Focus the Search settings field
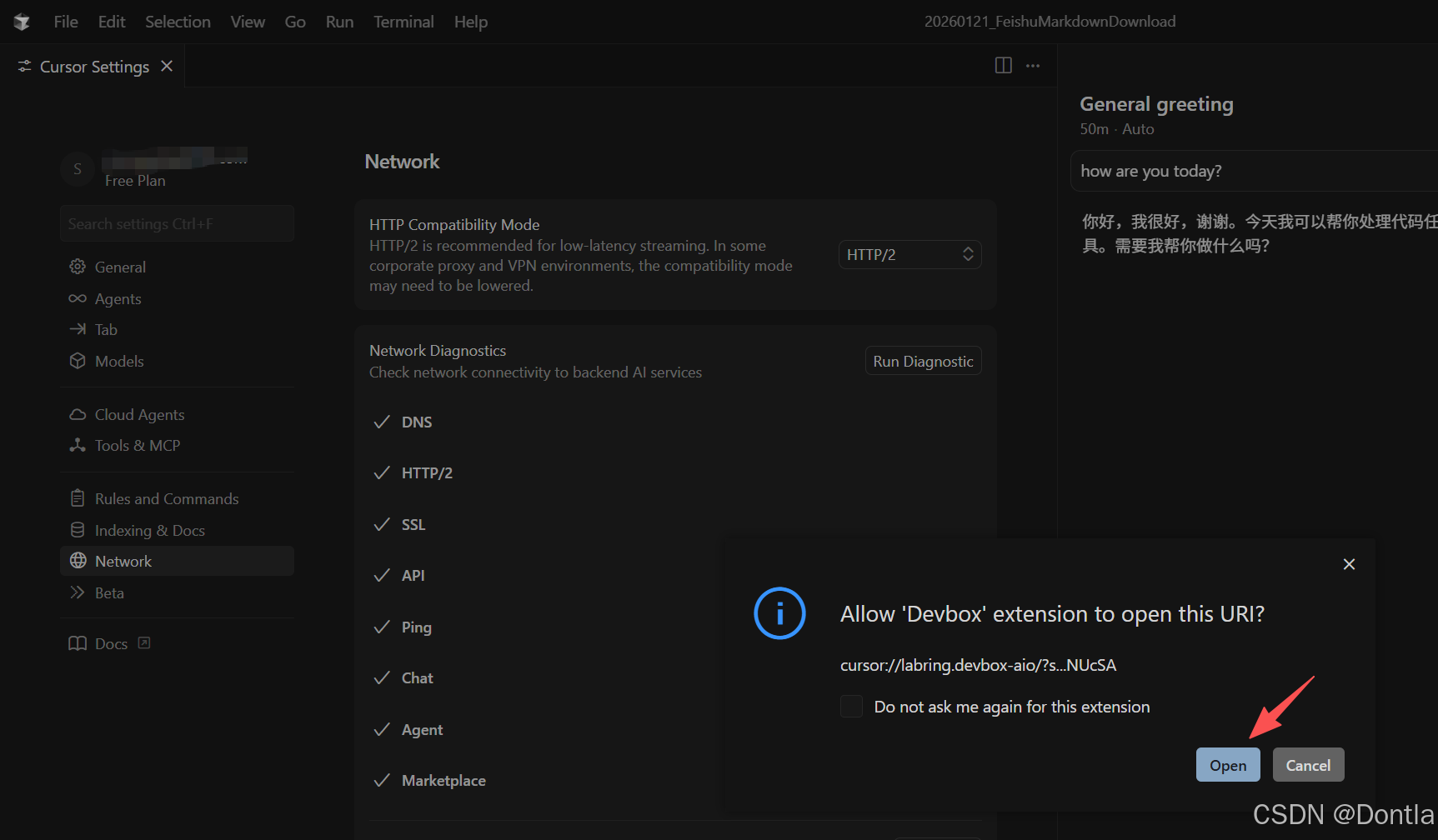Screen dimensions: 1438x840 coord(177,223)
